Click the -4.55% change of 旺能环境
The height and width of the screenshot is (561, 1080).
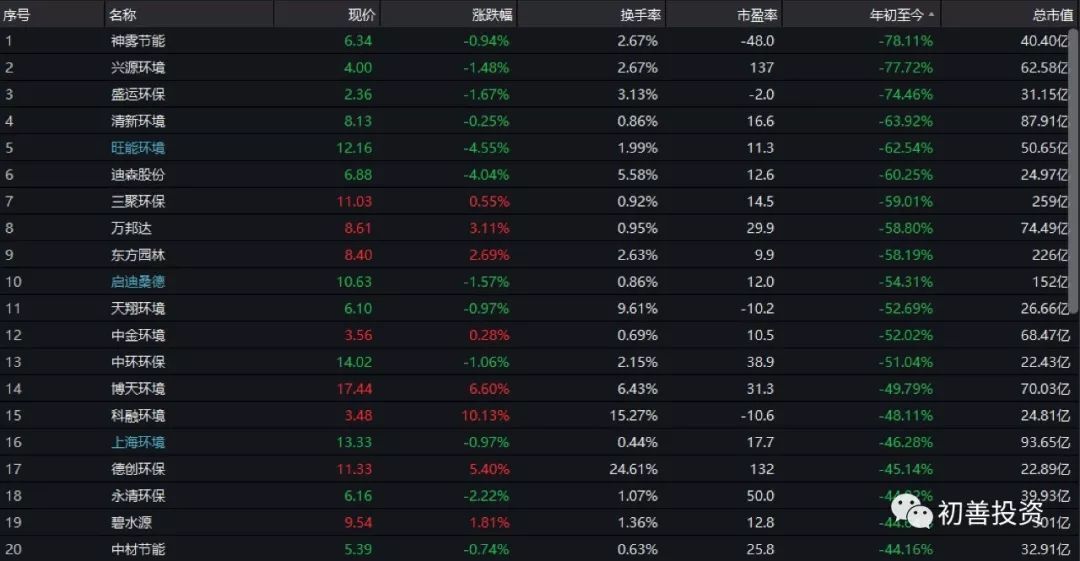tap(486, 148)
